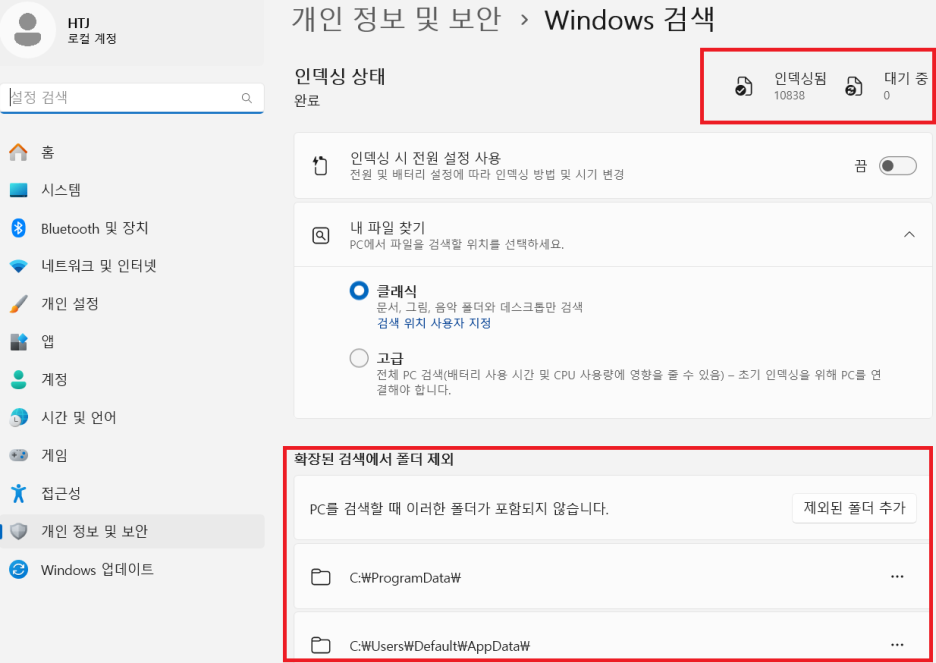Click the Accessibility (접근성) figure icon
Viewport: 936px width, 663px height.
pos(19,494)
